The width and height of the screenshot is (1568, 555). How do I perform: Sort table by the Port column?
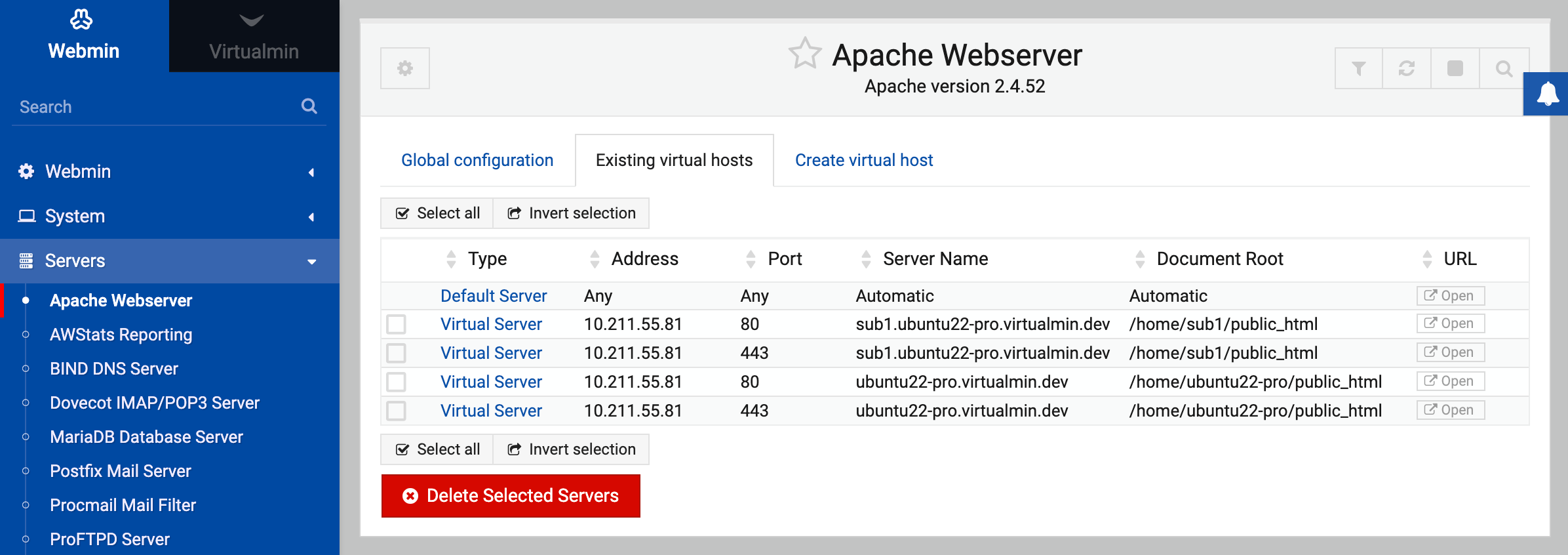tap(784, 259)
